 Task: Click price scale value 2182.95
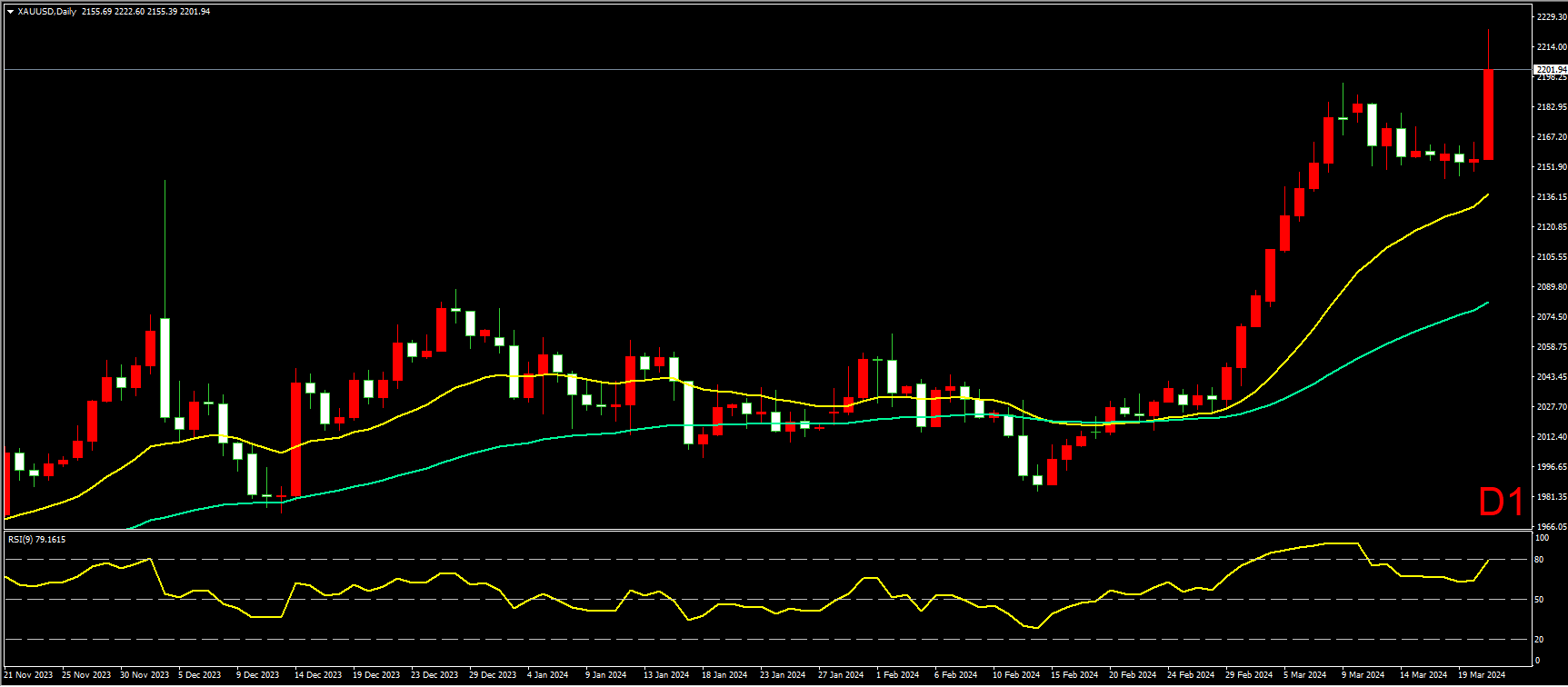(x=1551, y=107)
